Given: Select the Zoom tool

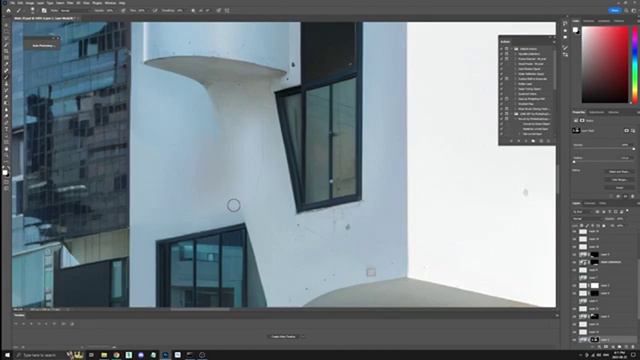Looking at the screenshot, I should 6,156.
